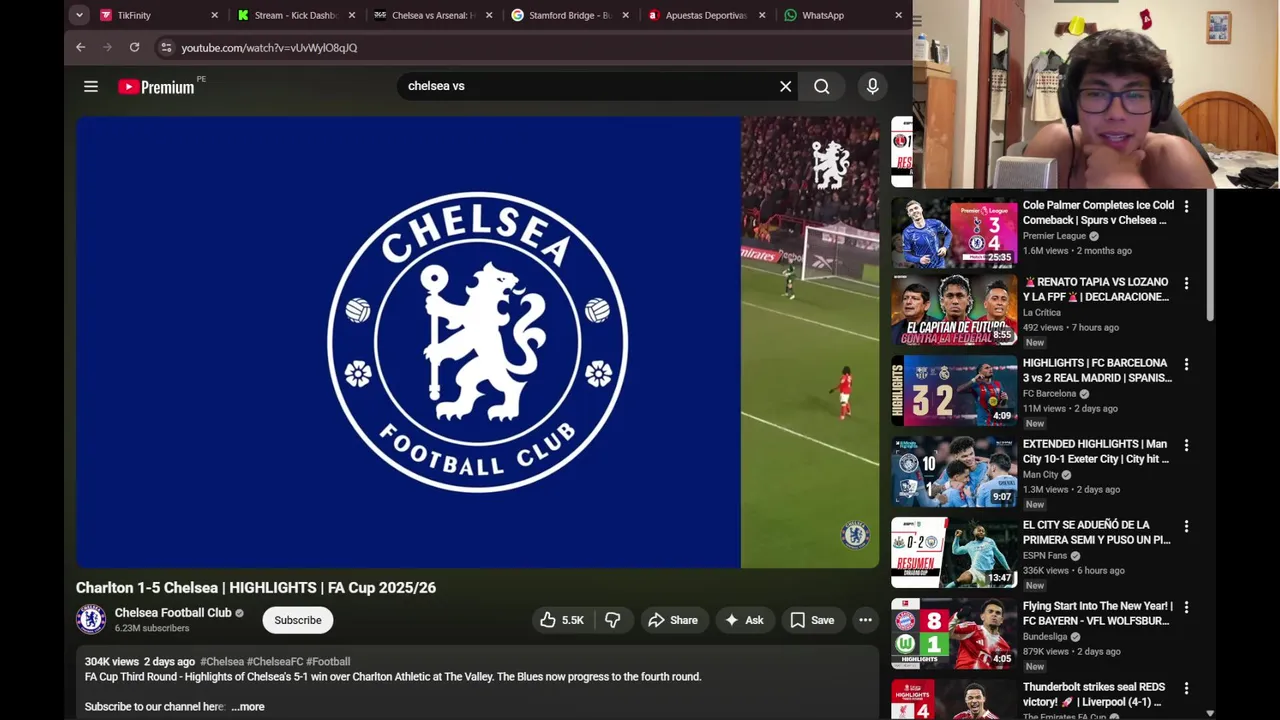Open Man City 10-1 Exeter City thumbnail
This screenshot has height=720, width=1280.
coord(954,472)
